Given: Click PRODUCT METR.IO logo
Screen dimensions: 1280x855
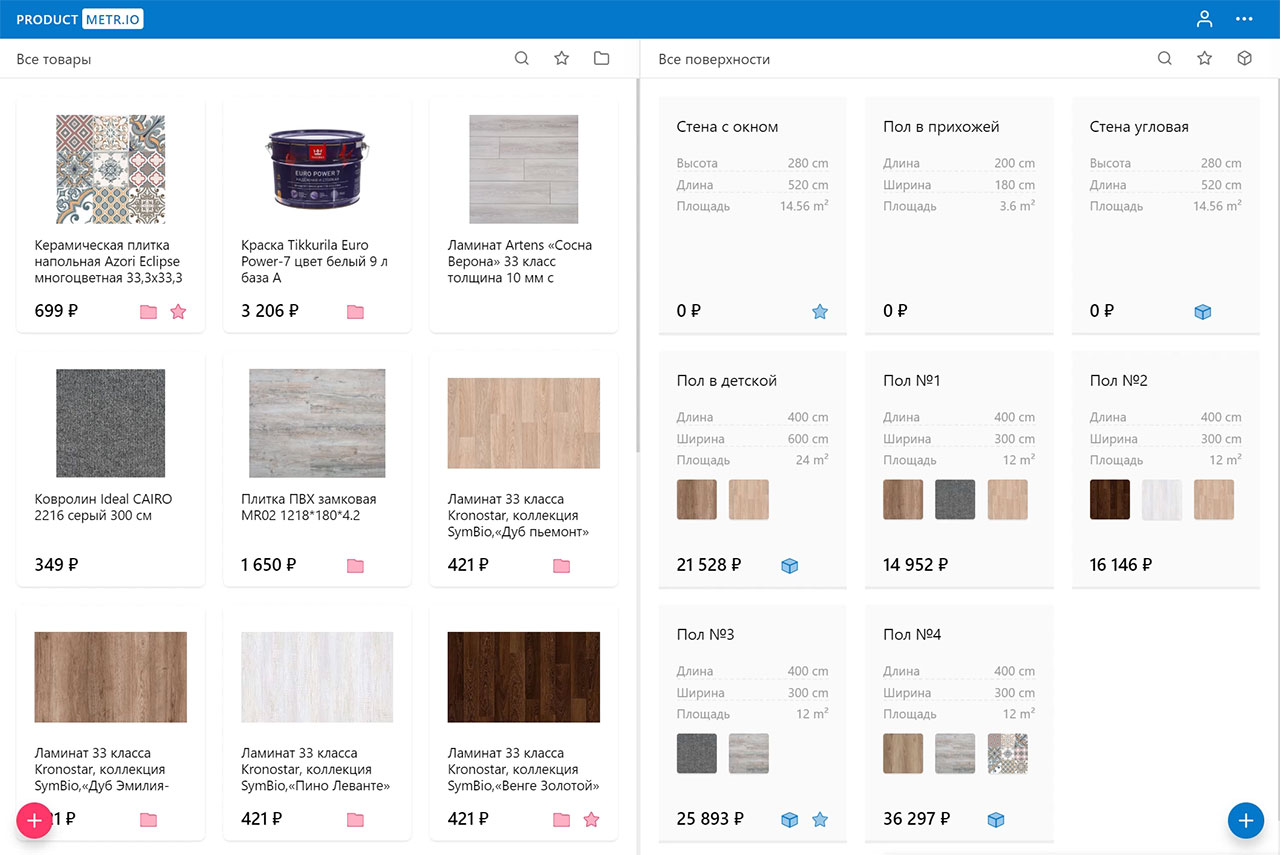Looking at the screenshot, I should point(80,19).
